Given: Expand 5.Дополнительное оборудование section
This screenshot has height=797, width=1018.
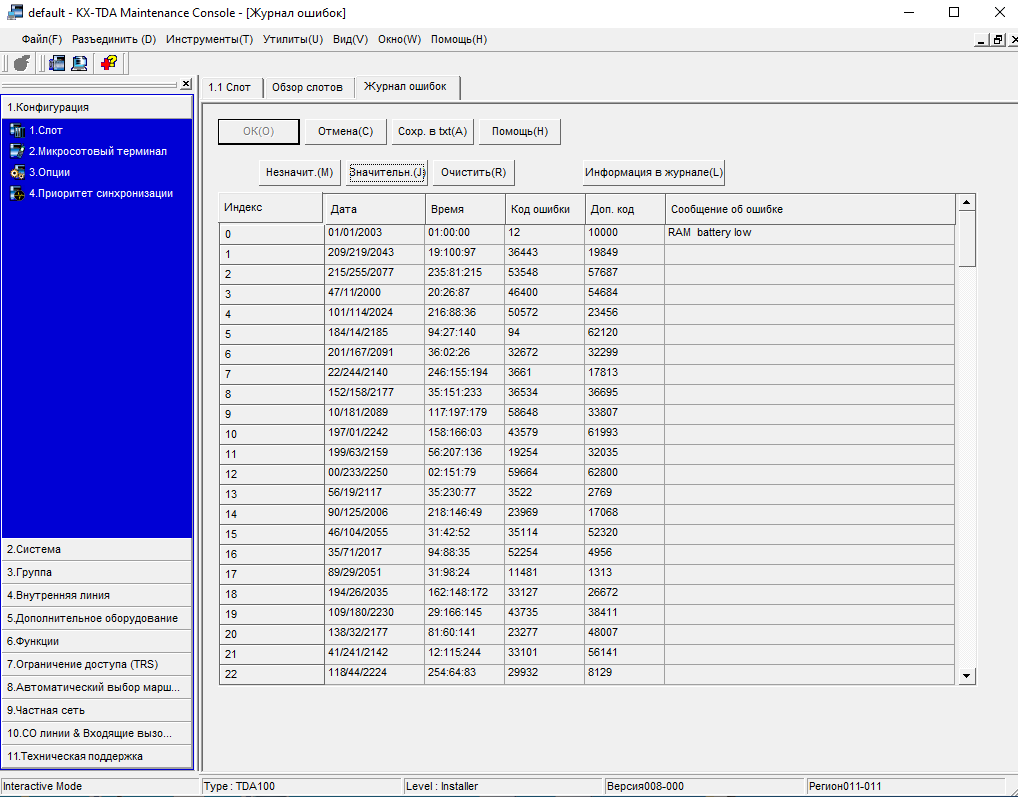Looking at the screenshot, I should click(x=97, y=619).
